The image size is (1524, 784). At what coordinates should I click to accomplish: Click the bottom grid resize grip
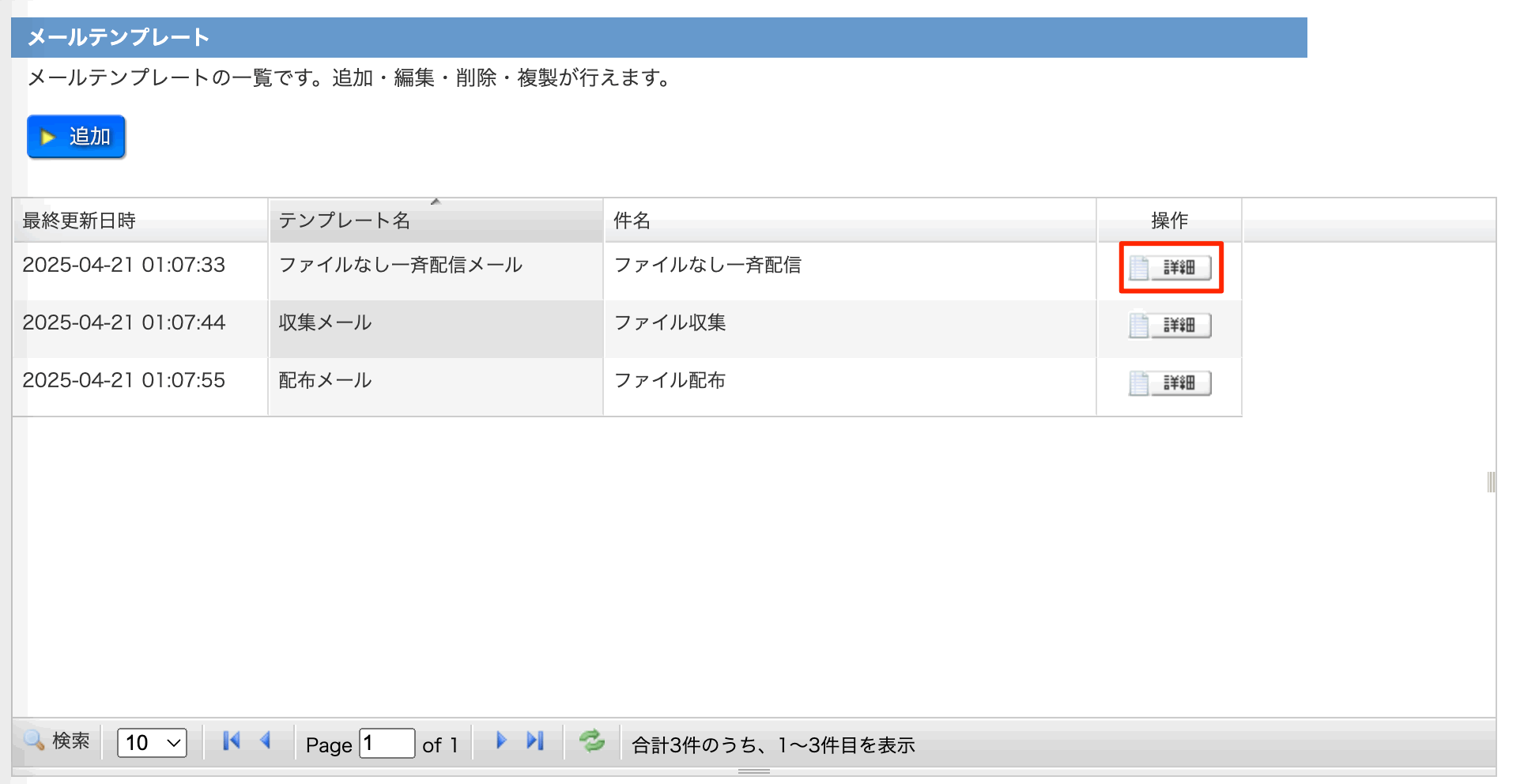click(754, 771)
